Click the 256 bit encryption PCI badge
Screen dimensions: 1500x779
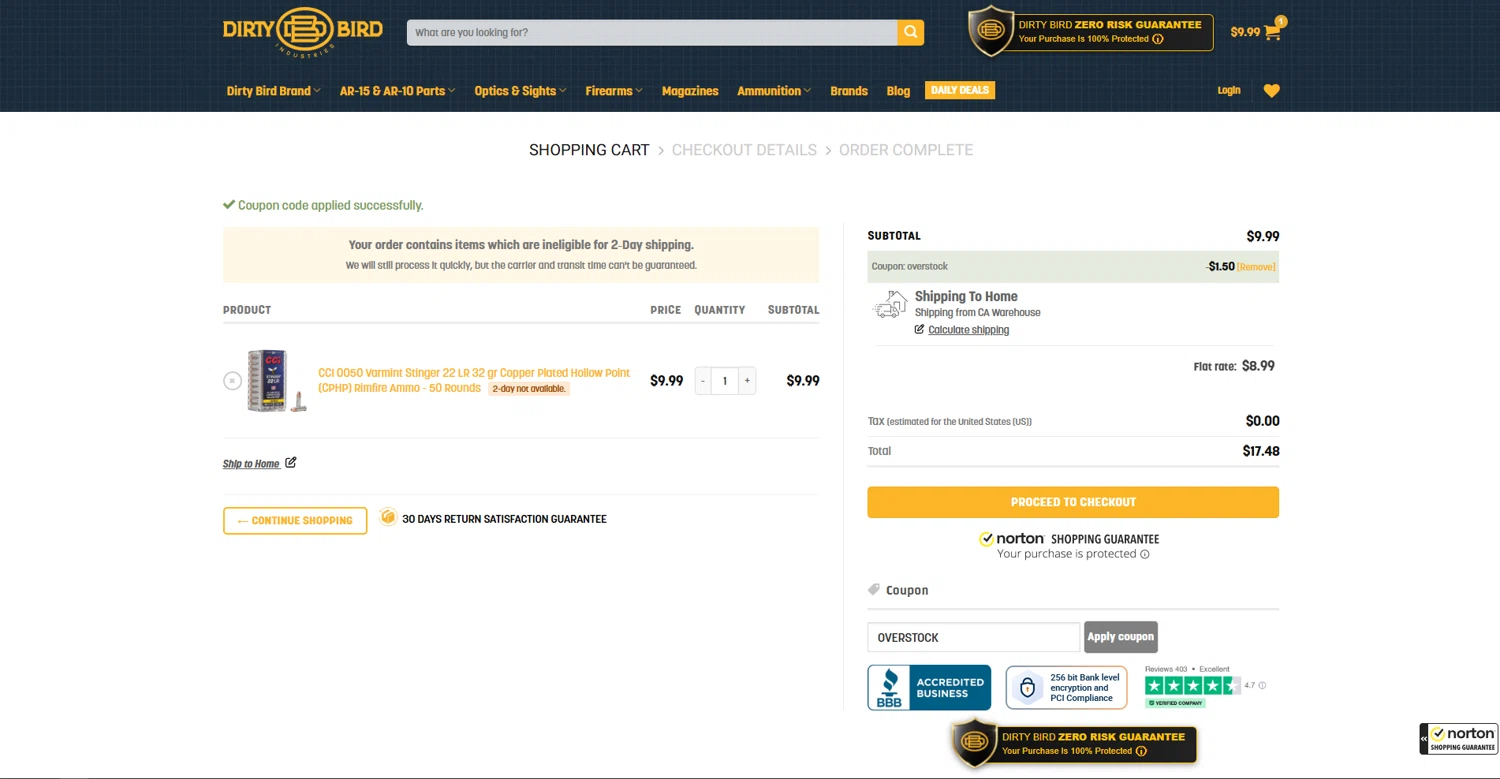pos(1066,687)
